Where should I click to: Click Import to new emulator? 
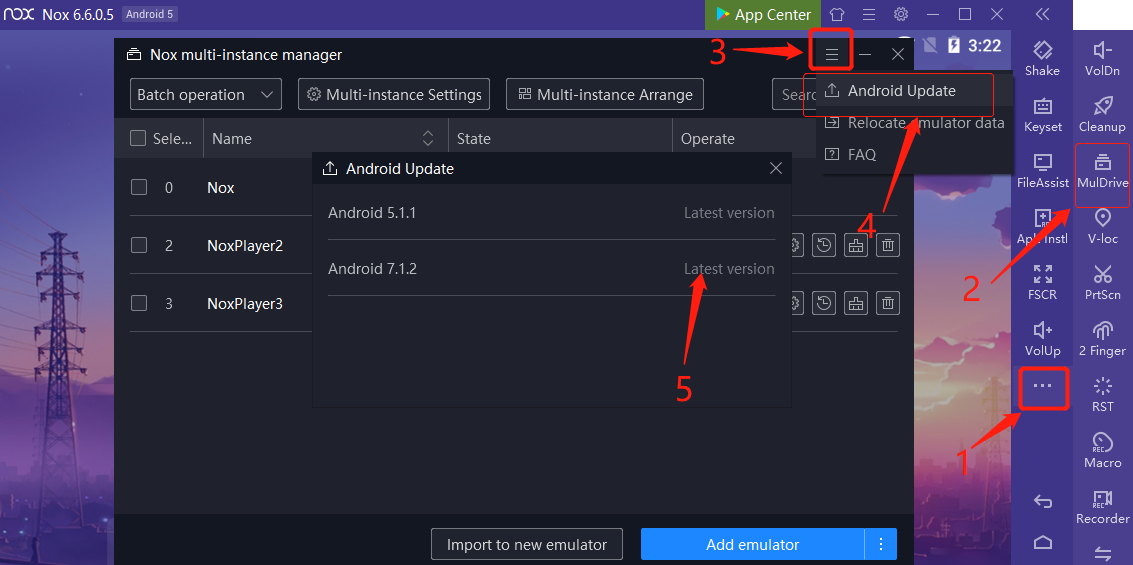click(x=527, y=544)
